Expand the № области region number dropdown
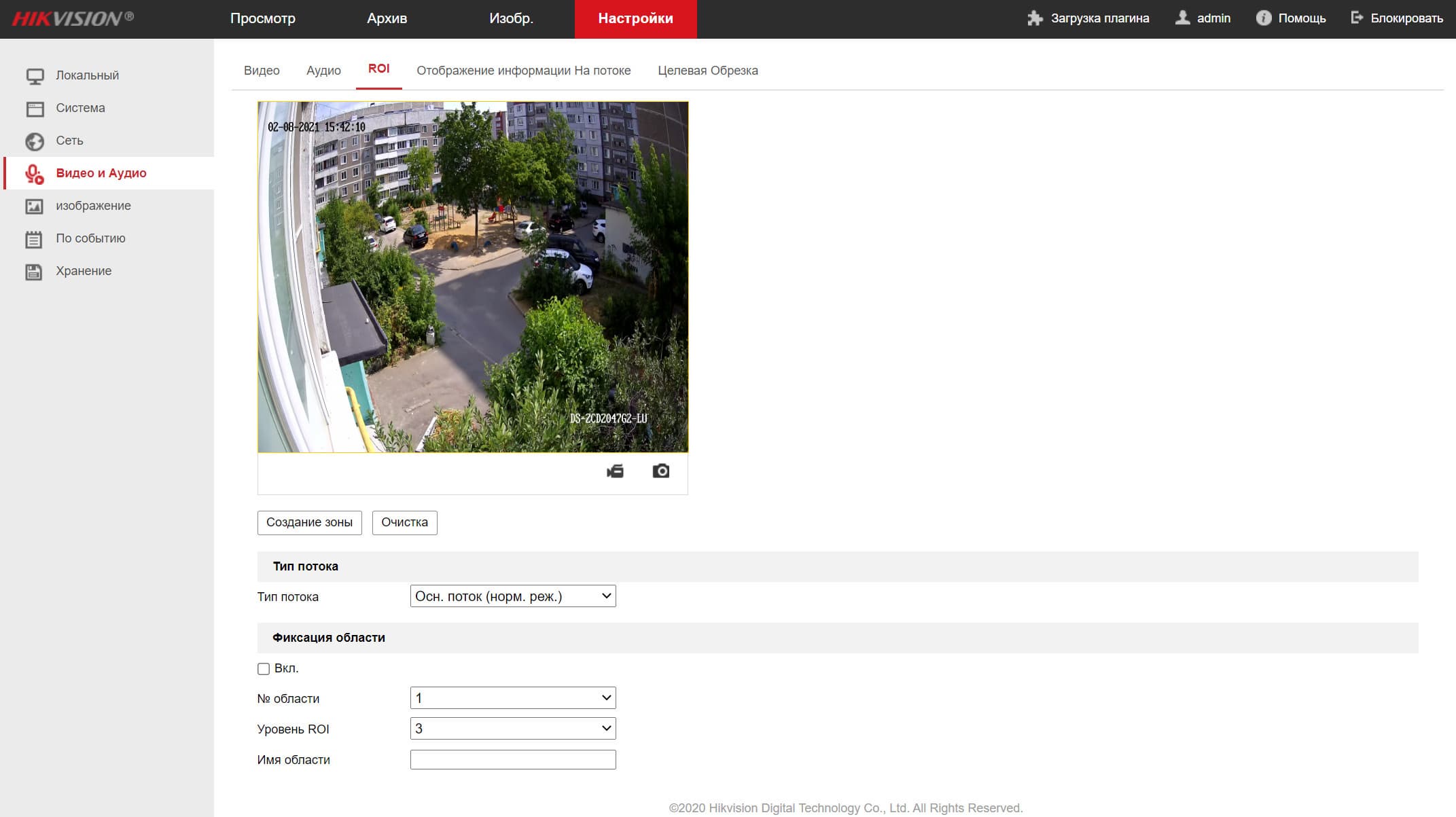Screen dimensions: 1456x817 click(x=513, y=698)
